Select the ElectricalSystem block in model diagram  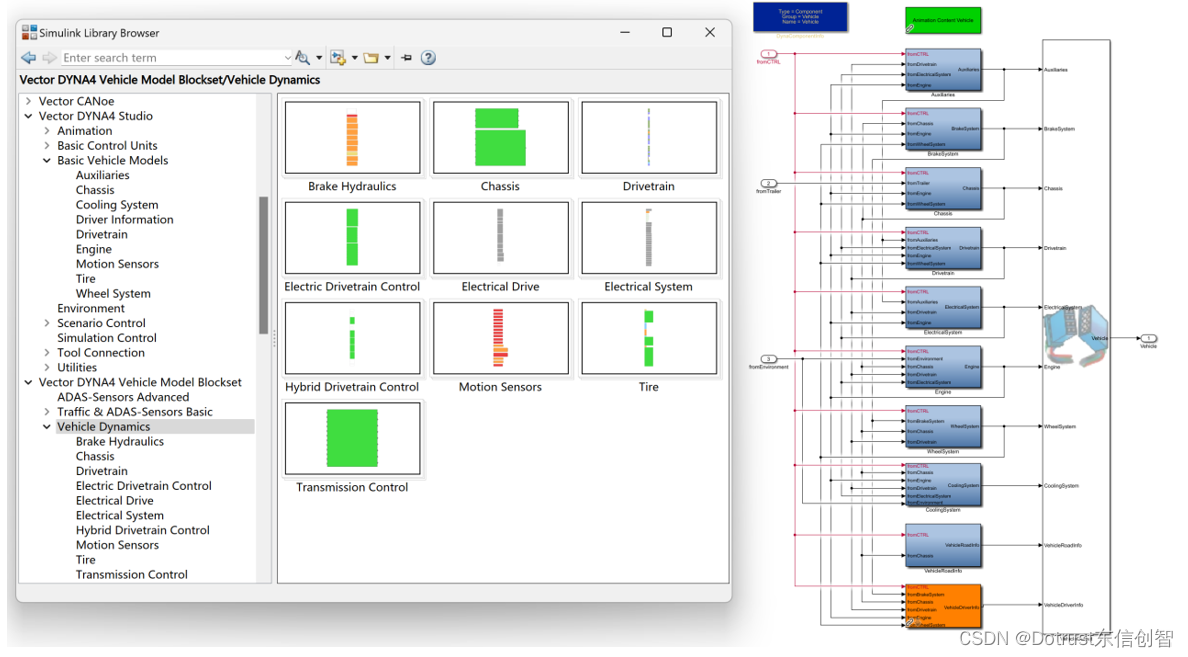coord(943,308)
